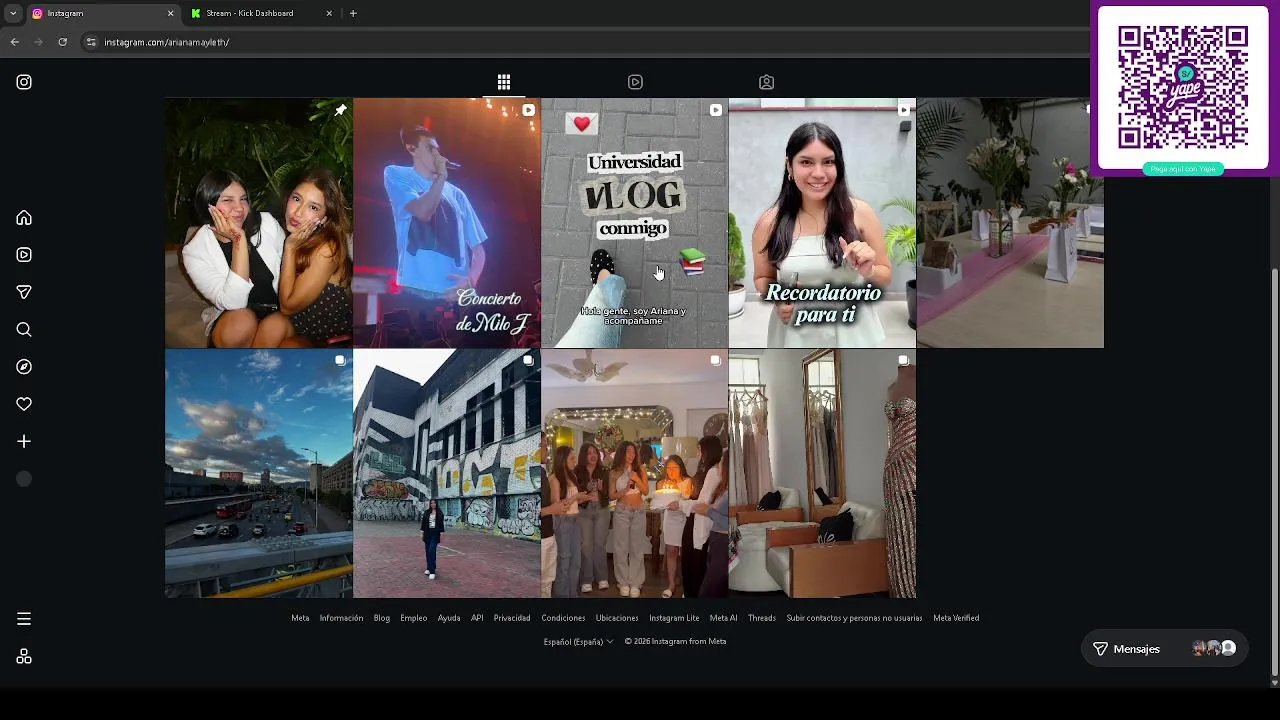
Task: Open Ayuda footer link
Action: (x=449, y=618)
